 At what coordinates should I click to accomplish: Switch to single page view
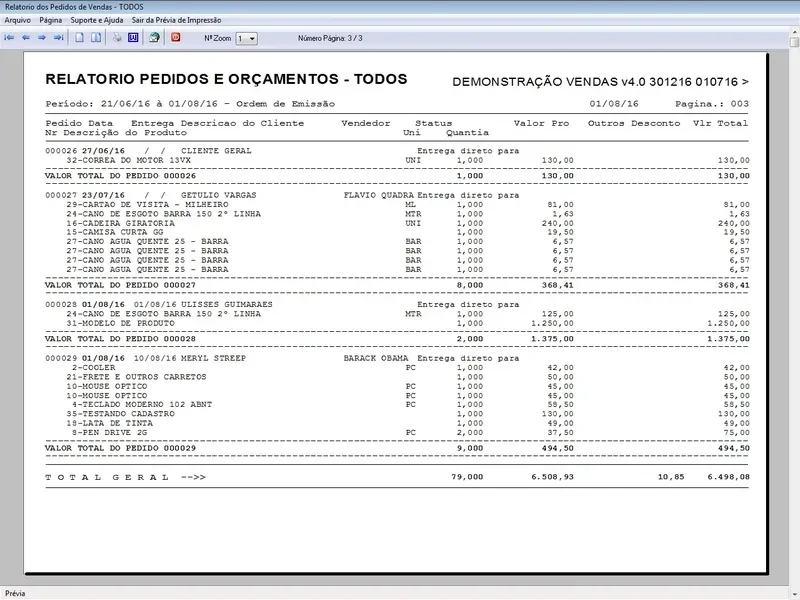(80, 38)
